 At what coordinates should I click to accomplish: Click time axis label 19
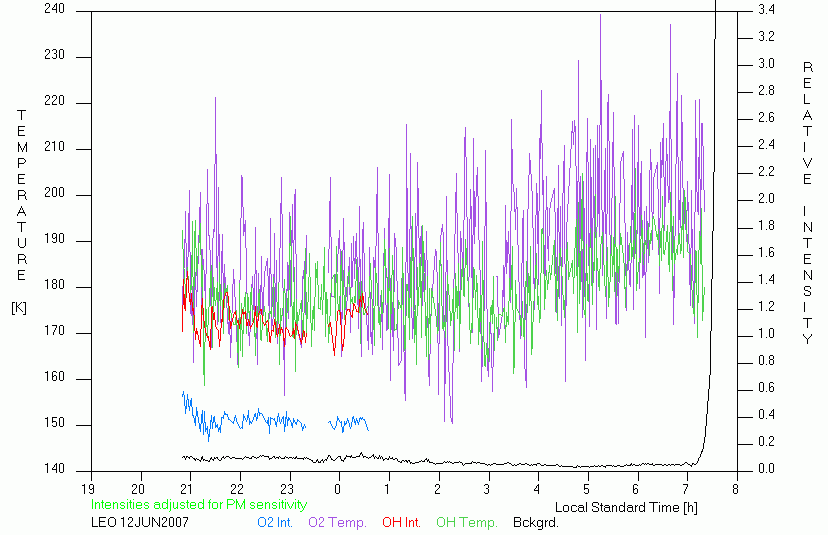pos(88,490)
